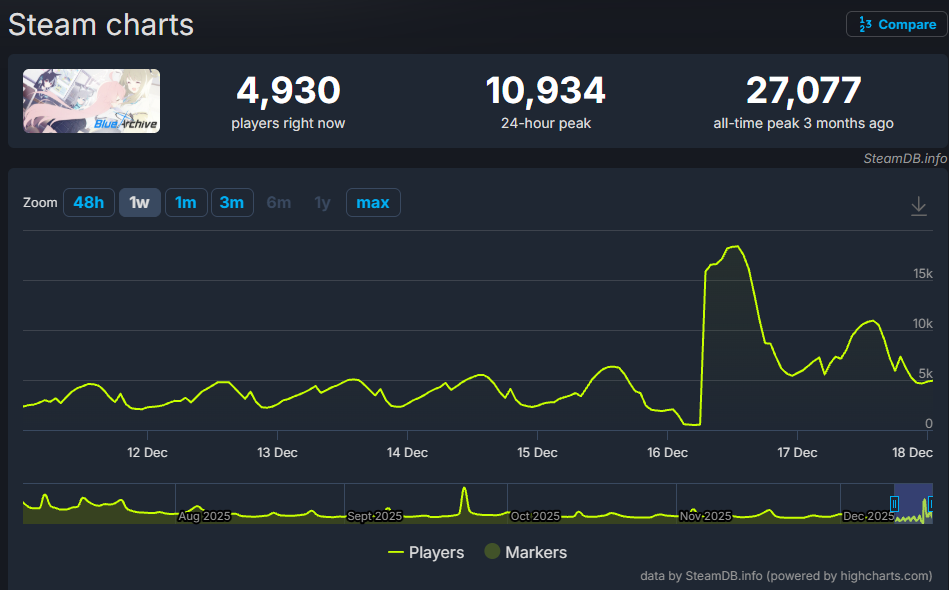Click the 15 Dec axis label

pyautogui.click(x=537, y=453)
